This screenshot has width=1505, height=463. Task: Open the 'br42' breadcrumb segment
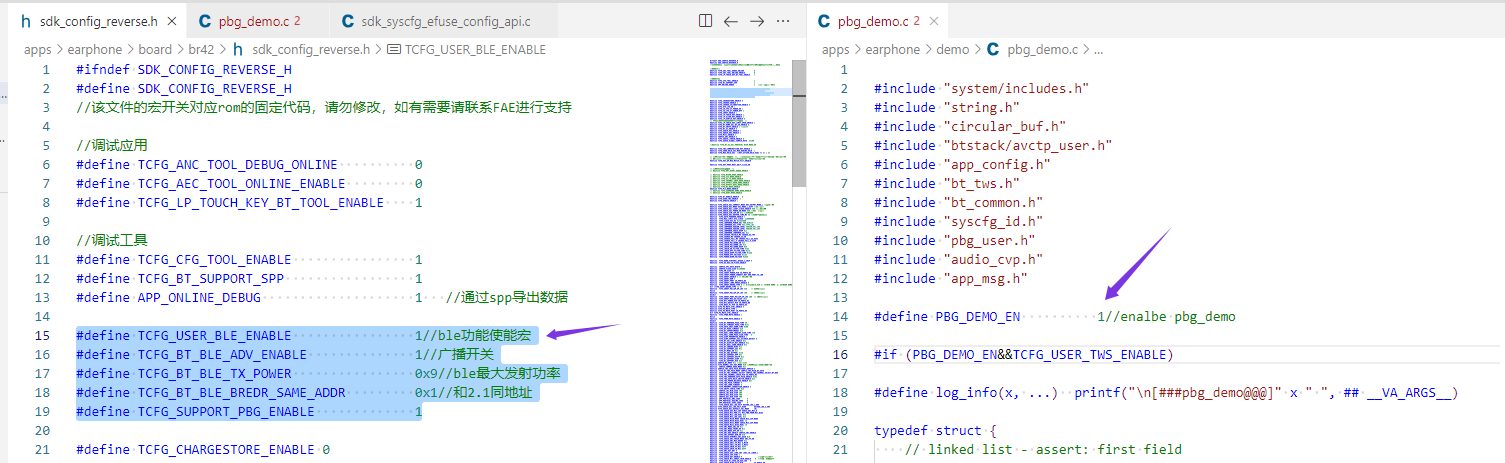tap(202, 49)
